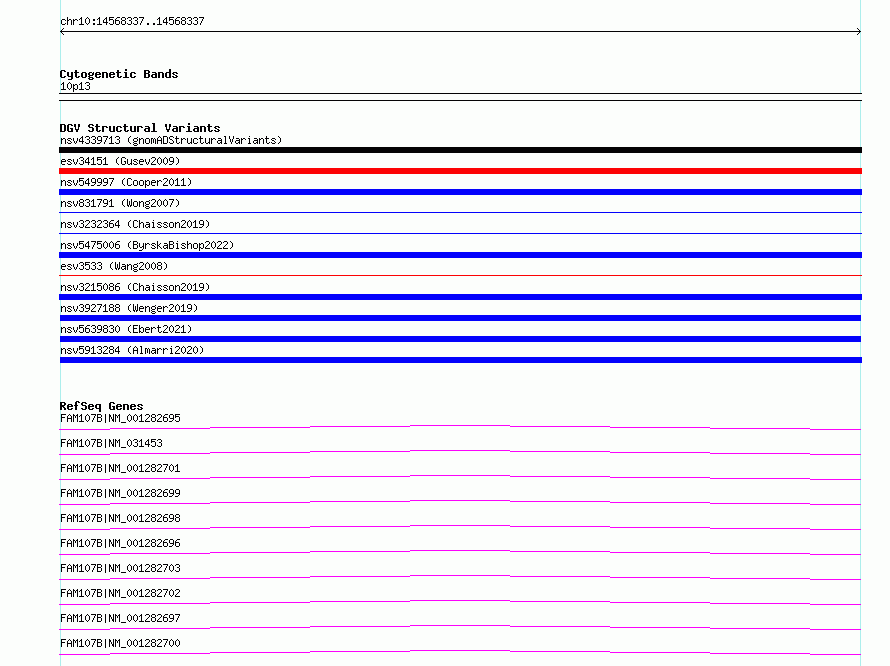Select transcript FAM107B|NM_001282696
890x666 pixels.
(x=120, y=543)
